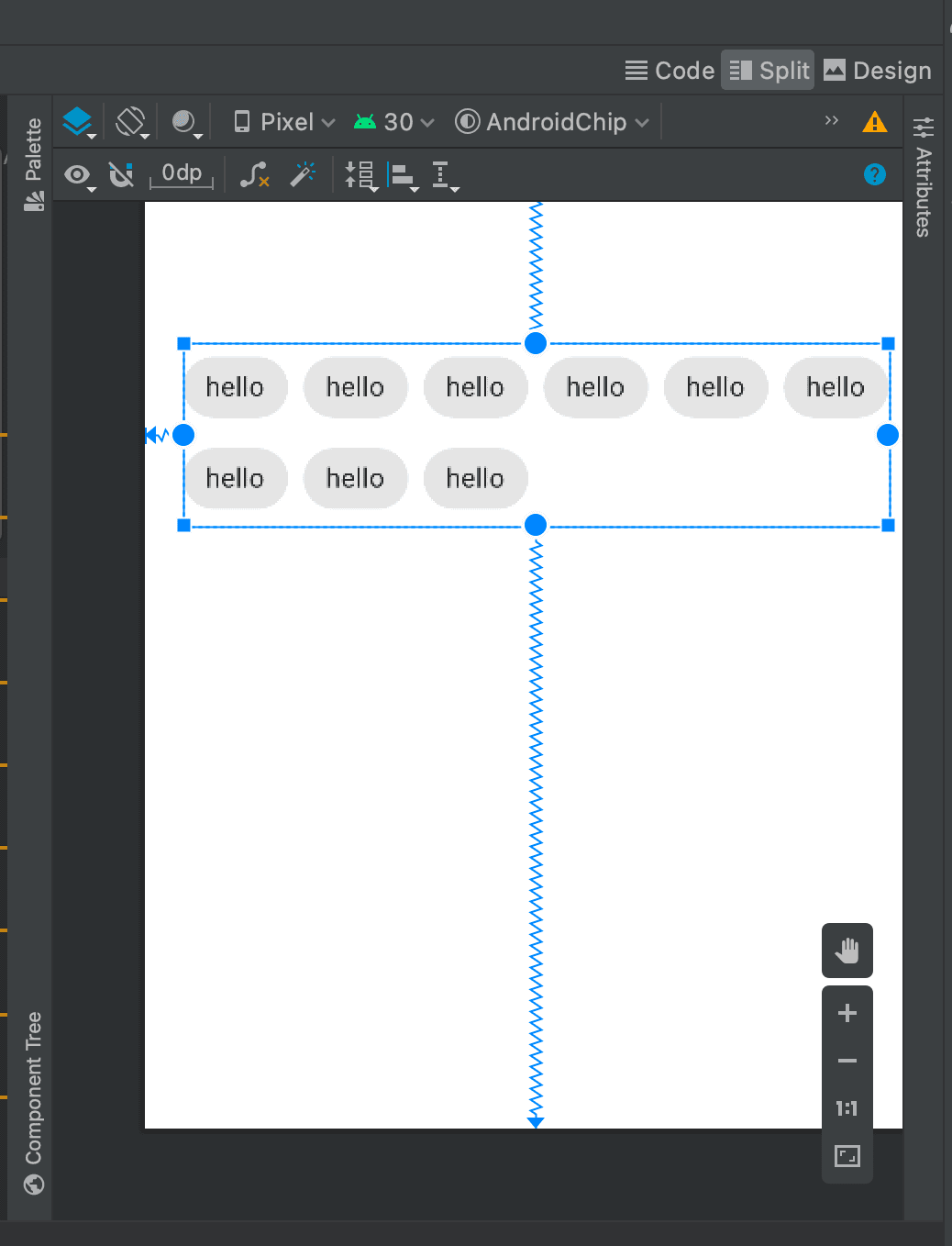Zoom in with the plus button
952x1246 pixels.
pyautogui.click(x=847, y=1013)
